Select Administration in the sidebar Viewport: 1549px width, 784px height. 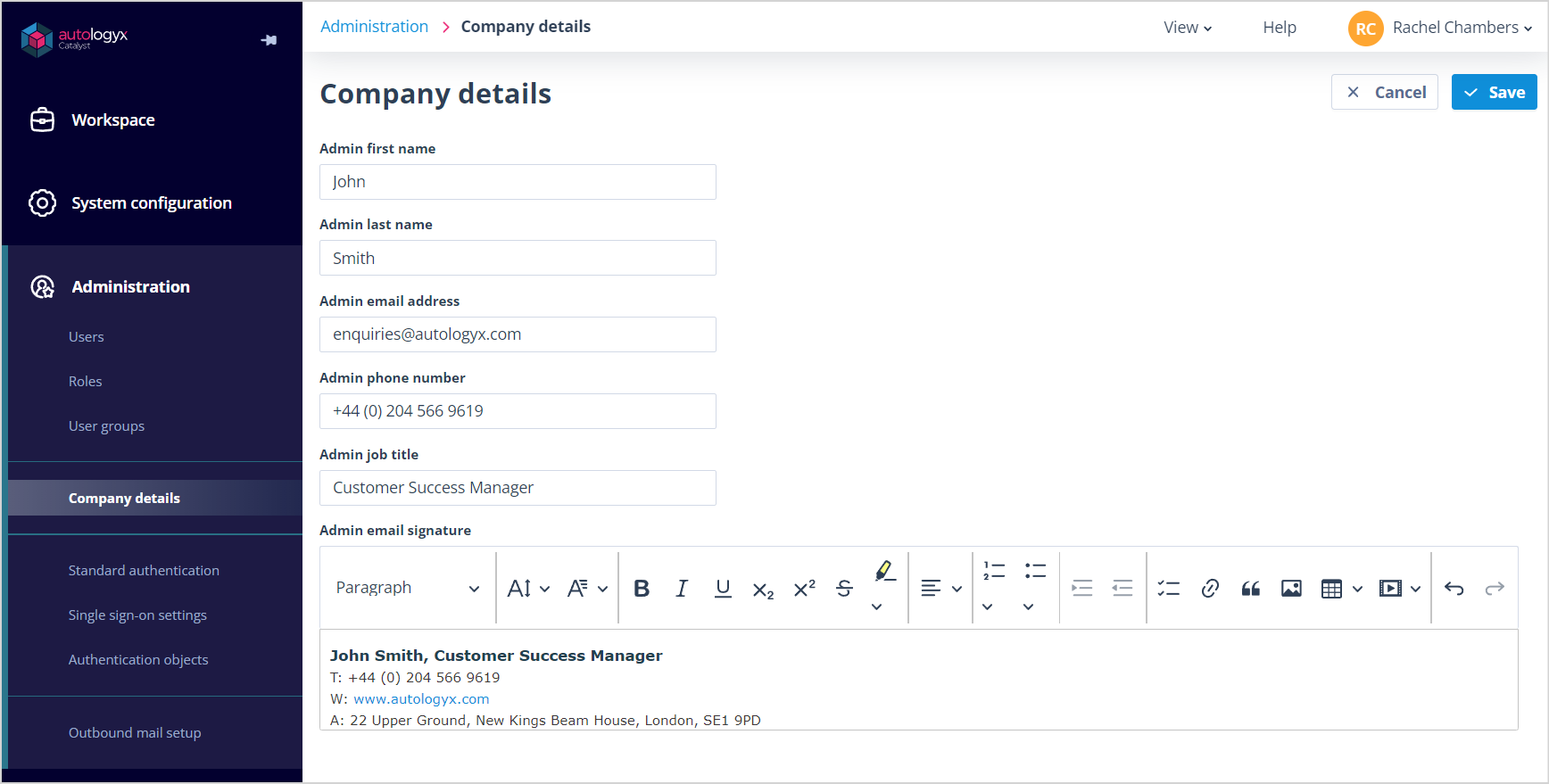click(x=130, y=286)
